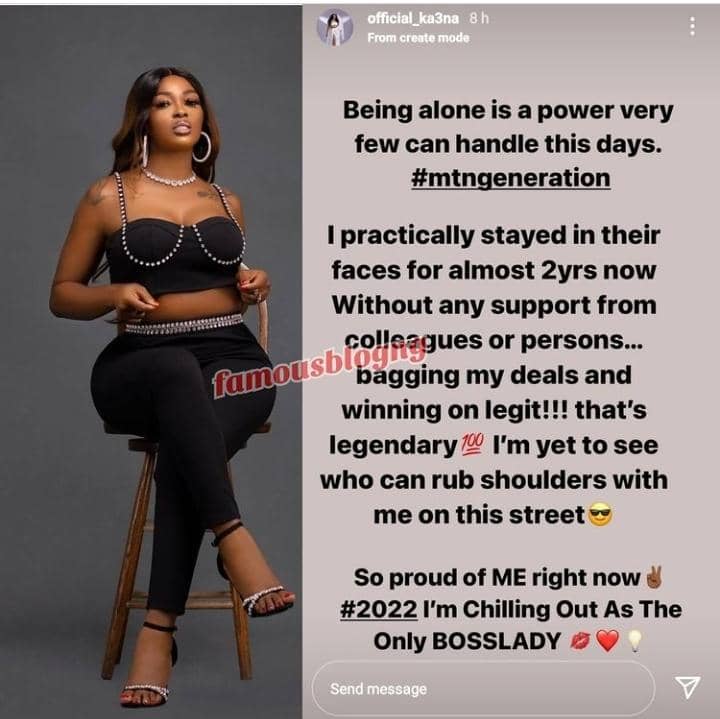Open the three-dot more options menu
This screenshot has height=719, width=720.
pyautogui.click(x=692, y=27)
